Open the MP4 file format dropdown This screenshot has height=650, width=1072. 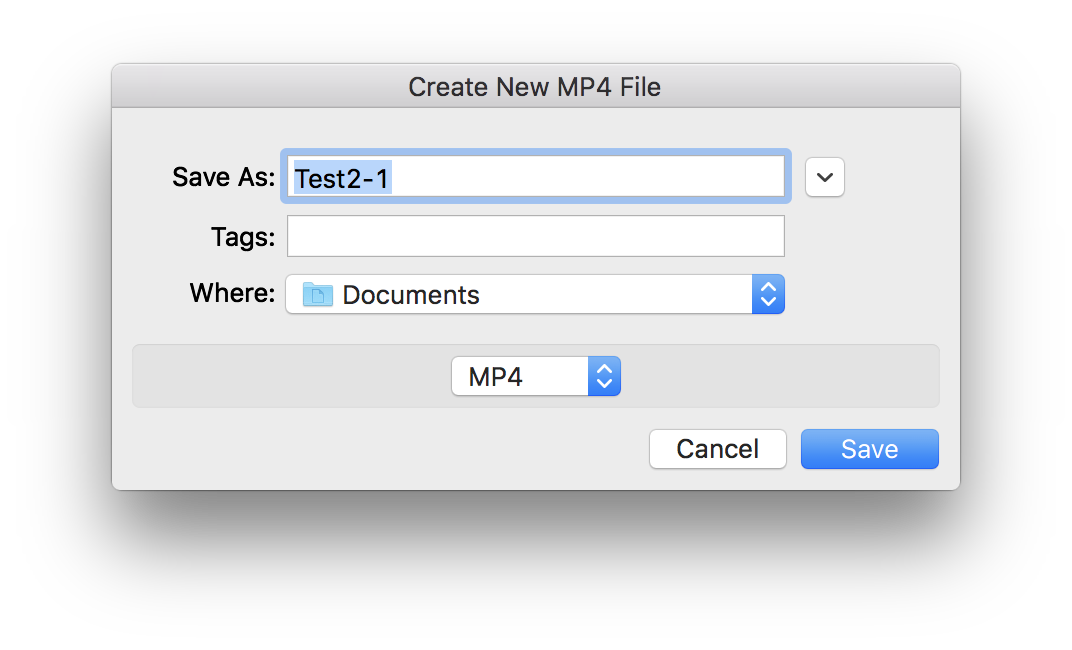click(535, 377)
